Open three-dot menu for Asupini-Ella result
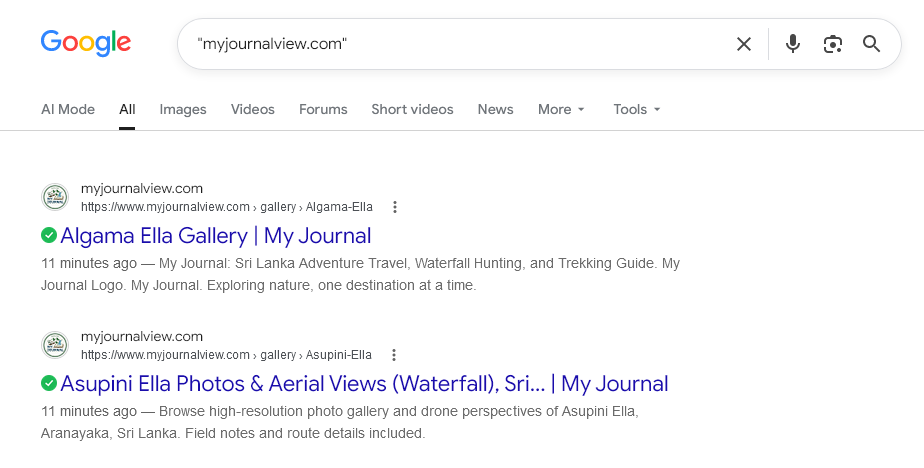Image resolution: width=924 pixels, height=468 pixels. (x=394, y=355)
